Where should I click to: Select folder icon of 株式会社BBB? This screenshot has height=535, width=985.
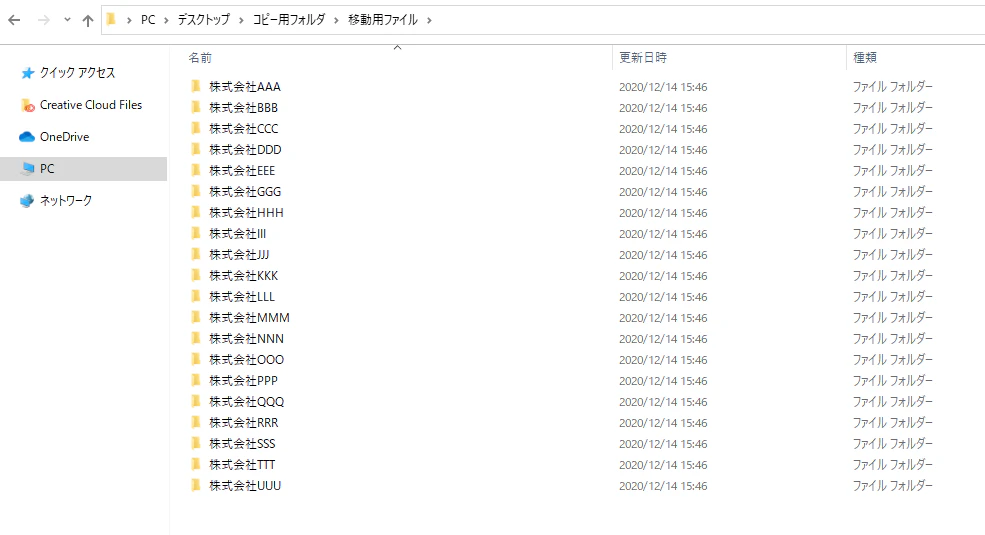pyautogui.click(x=196, y=107)
